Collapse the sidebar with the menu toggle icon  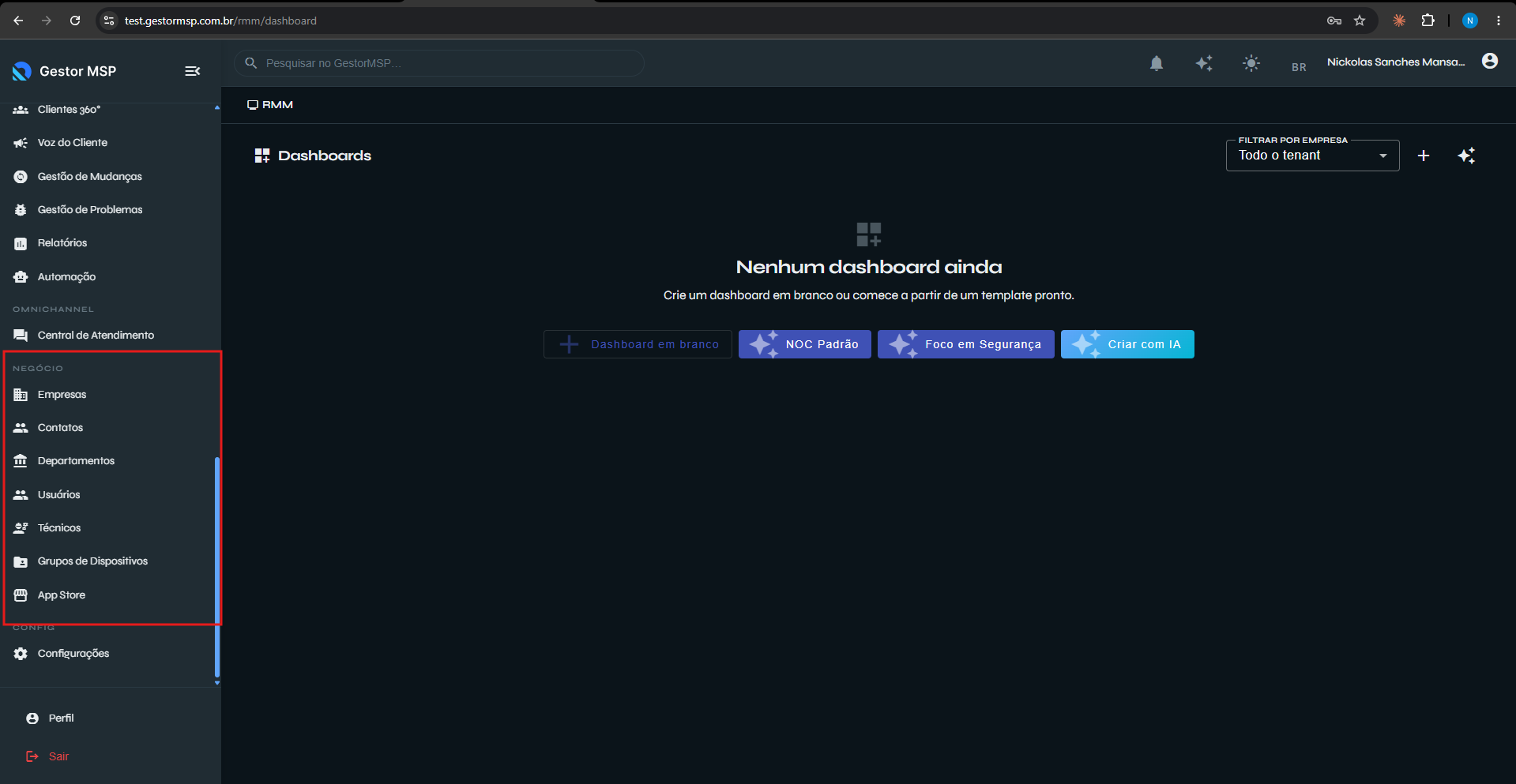[192, 71]
